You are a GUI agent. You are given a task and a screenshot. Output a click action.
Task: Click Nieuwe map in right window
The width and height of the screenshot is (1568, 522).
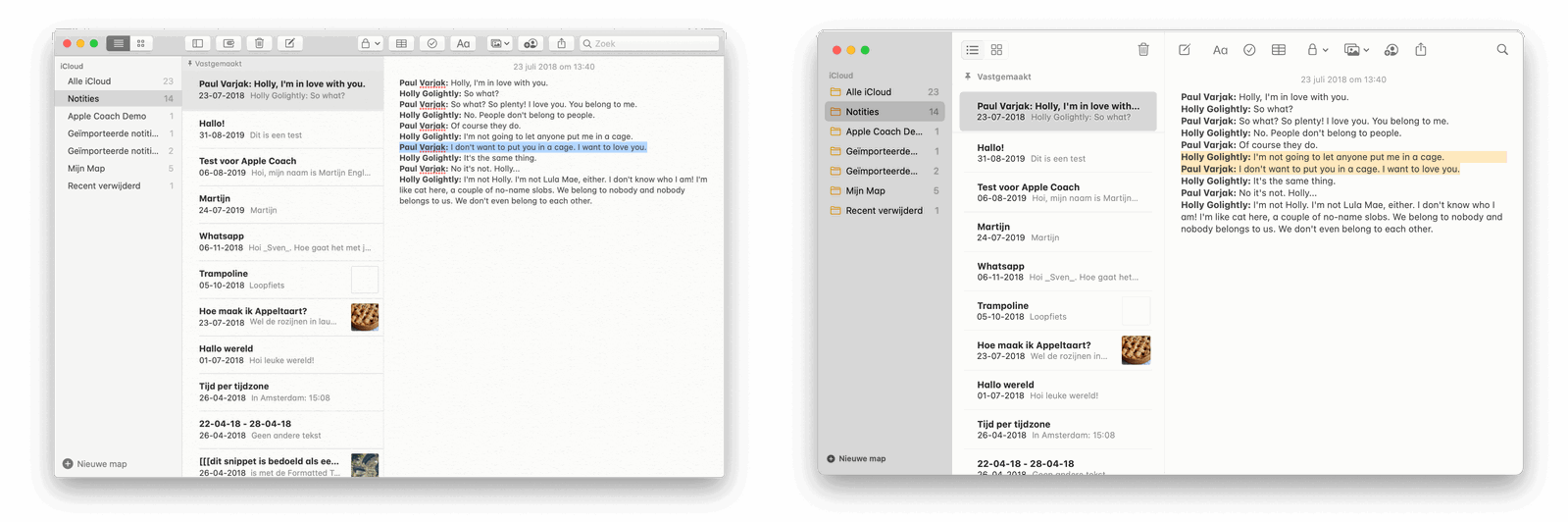tap(856, 458)
